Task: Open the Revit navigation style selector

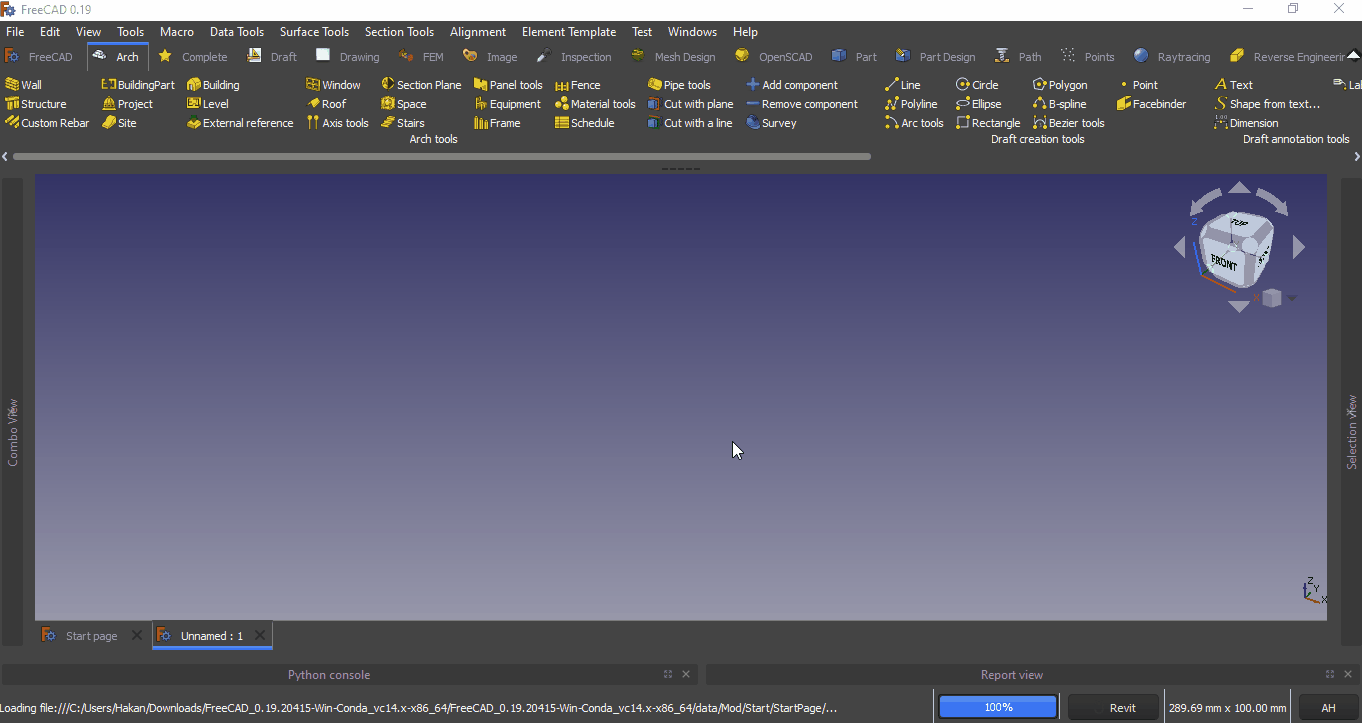Action: [x=1113, y=707]
